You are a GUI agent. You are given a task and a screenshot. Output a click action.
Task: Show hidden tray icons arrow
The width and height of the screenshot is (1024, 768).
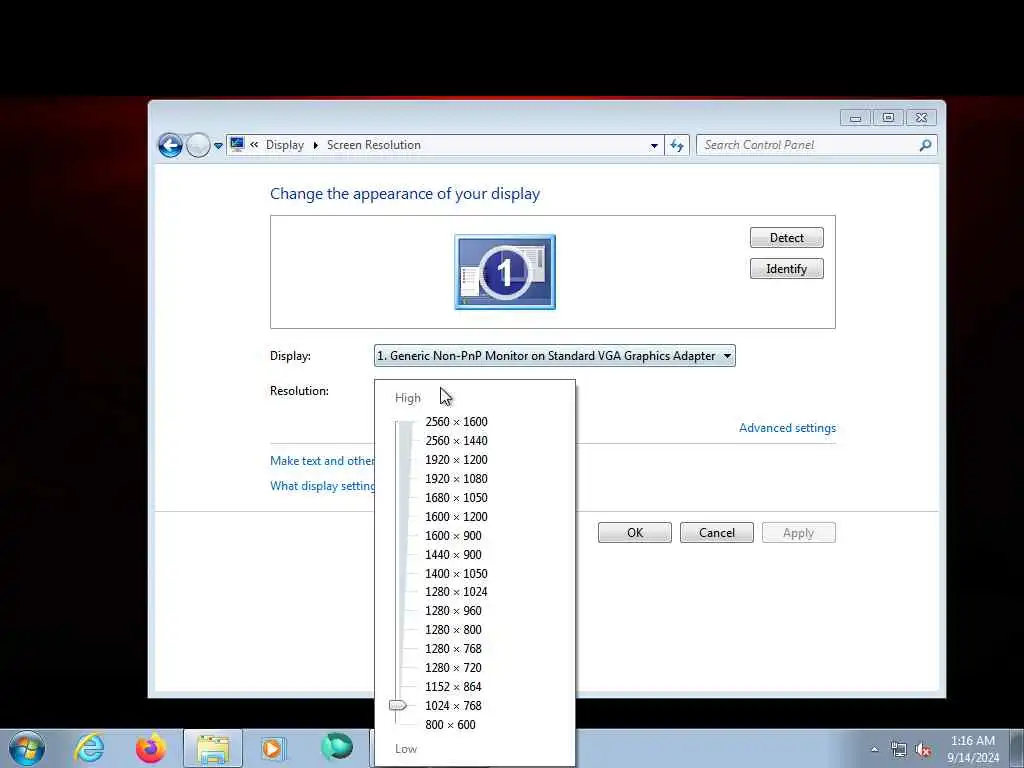click(x=874, y=749)
